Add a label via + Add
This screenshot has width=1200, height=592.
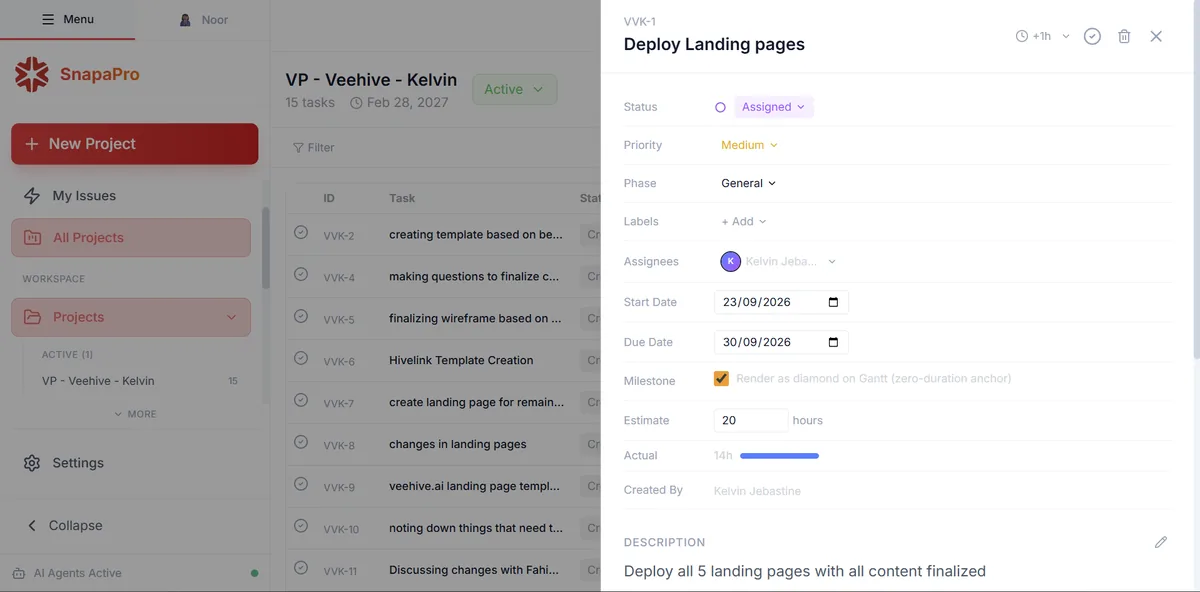pyautogui.click(x=744, y=222)
